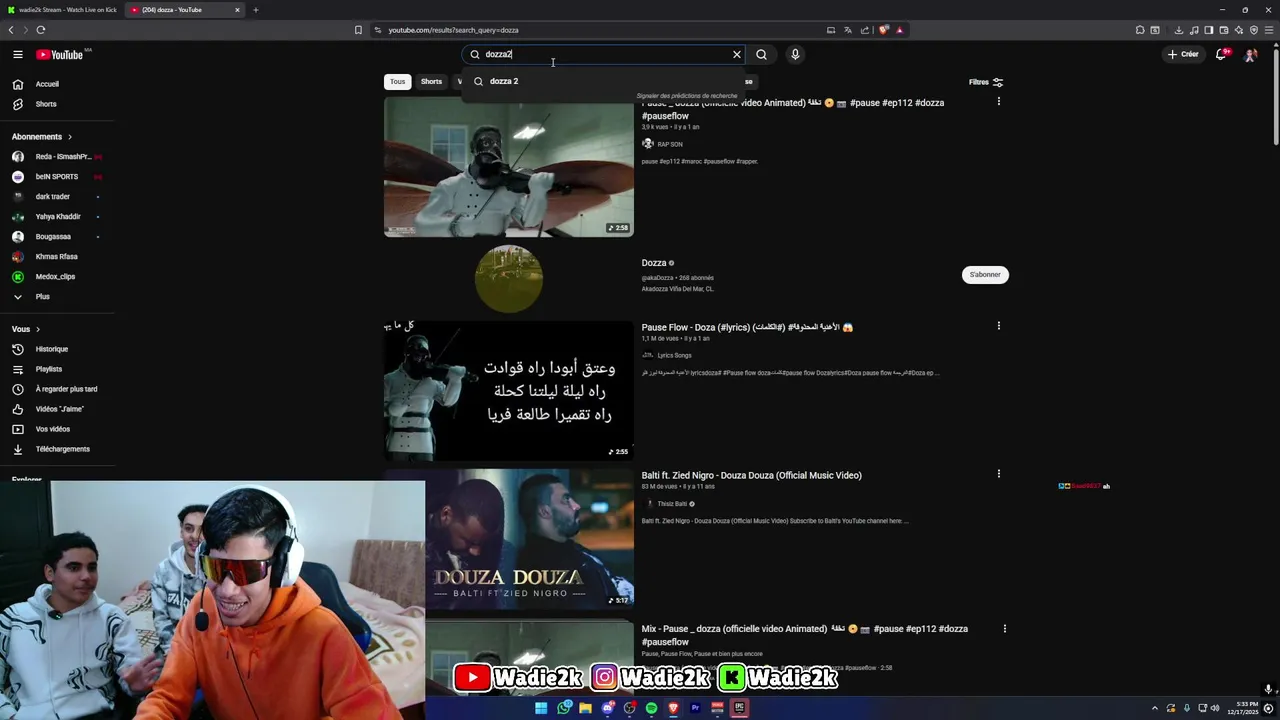The image size is (1280, 720).
Task: Open the Lyrics Songs channel link
Action: tap(674, 355)
